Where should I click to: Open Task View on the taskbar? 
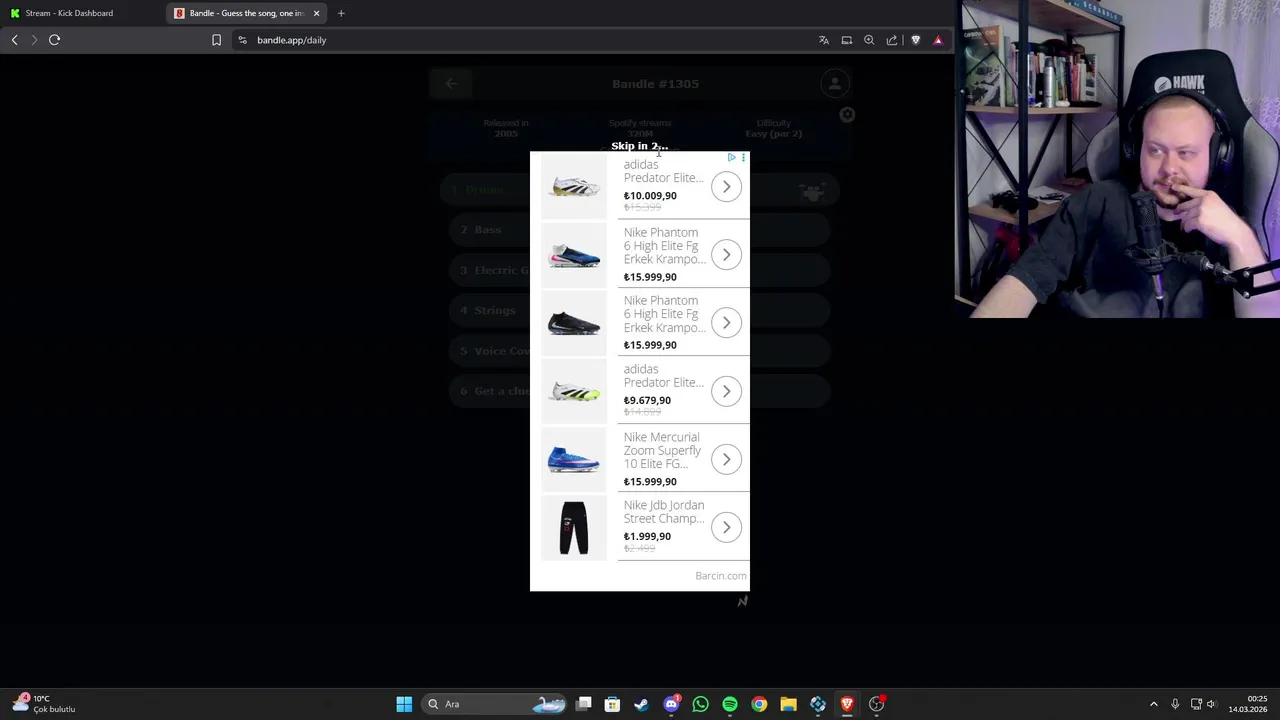[584, 704]
